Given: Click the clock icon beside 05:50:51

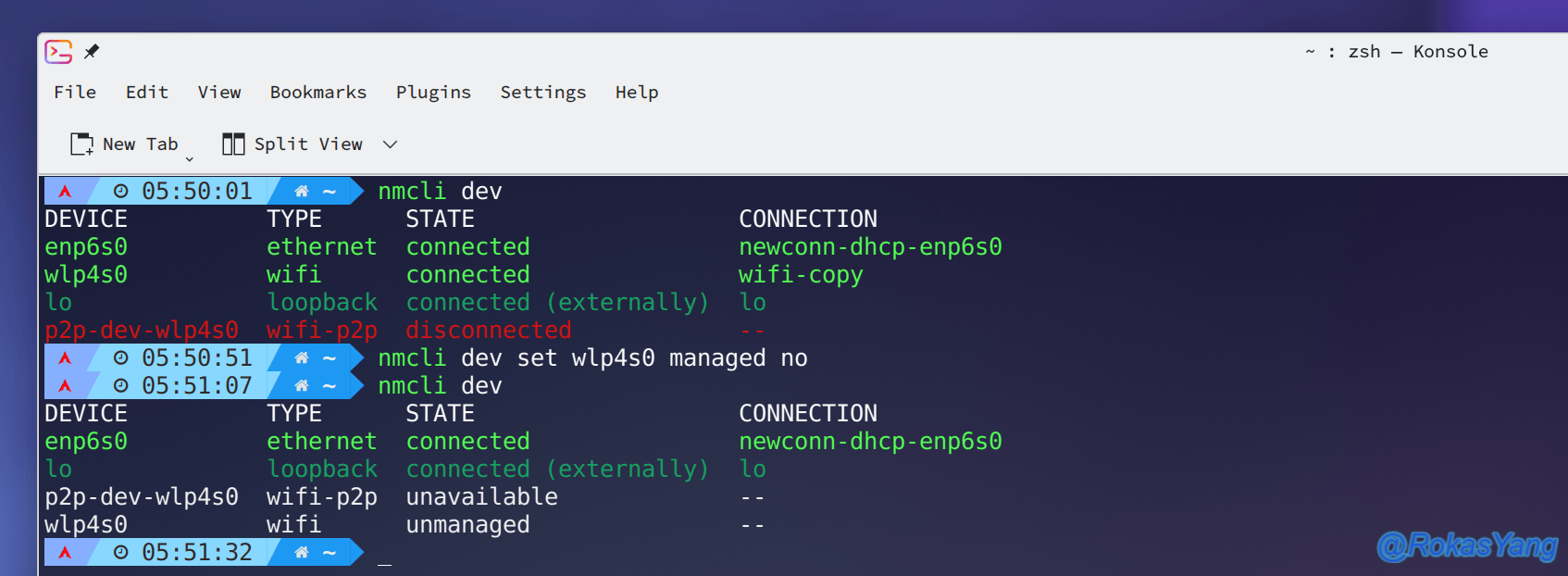Looking at the screenshot, I should [x=121, y=358].
